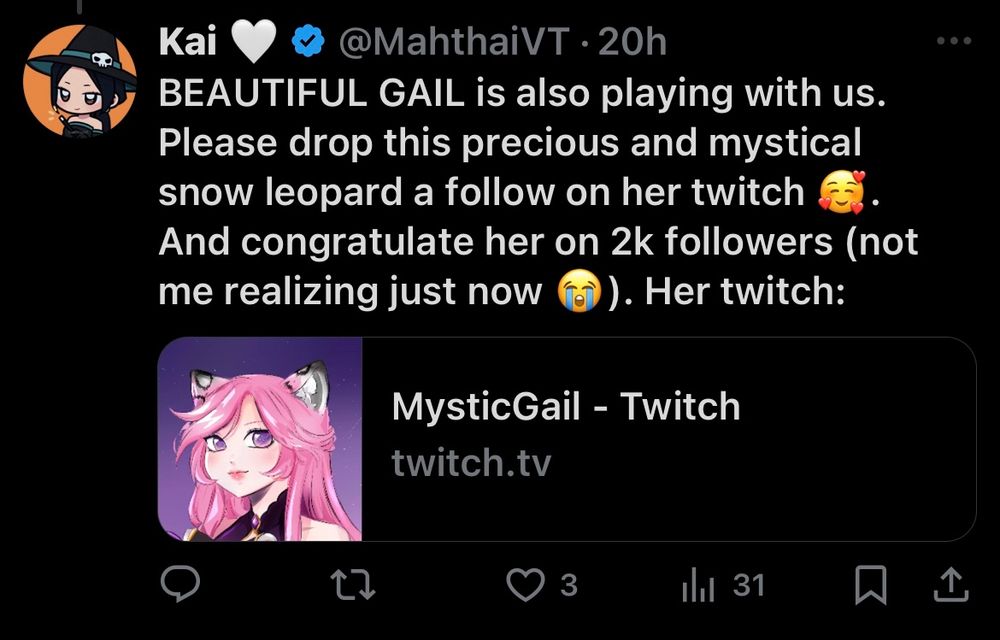The image size is (1000, 640).
Task: Click the repost arrows icon
Action: 353,585
